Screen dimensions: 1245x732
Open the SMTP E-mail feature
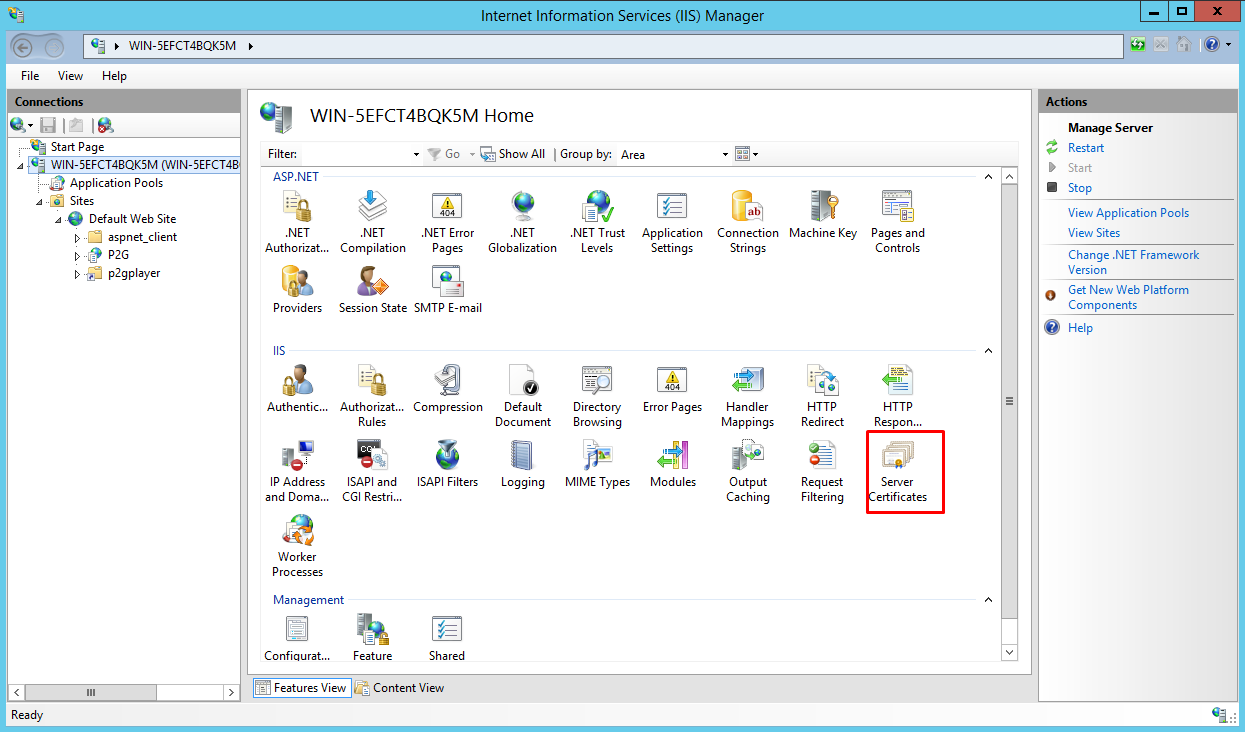pyautogui.click(x=447, y=290)
